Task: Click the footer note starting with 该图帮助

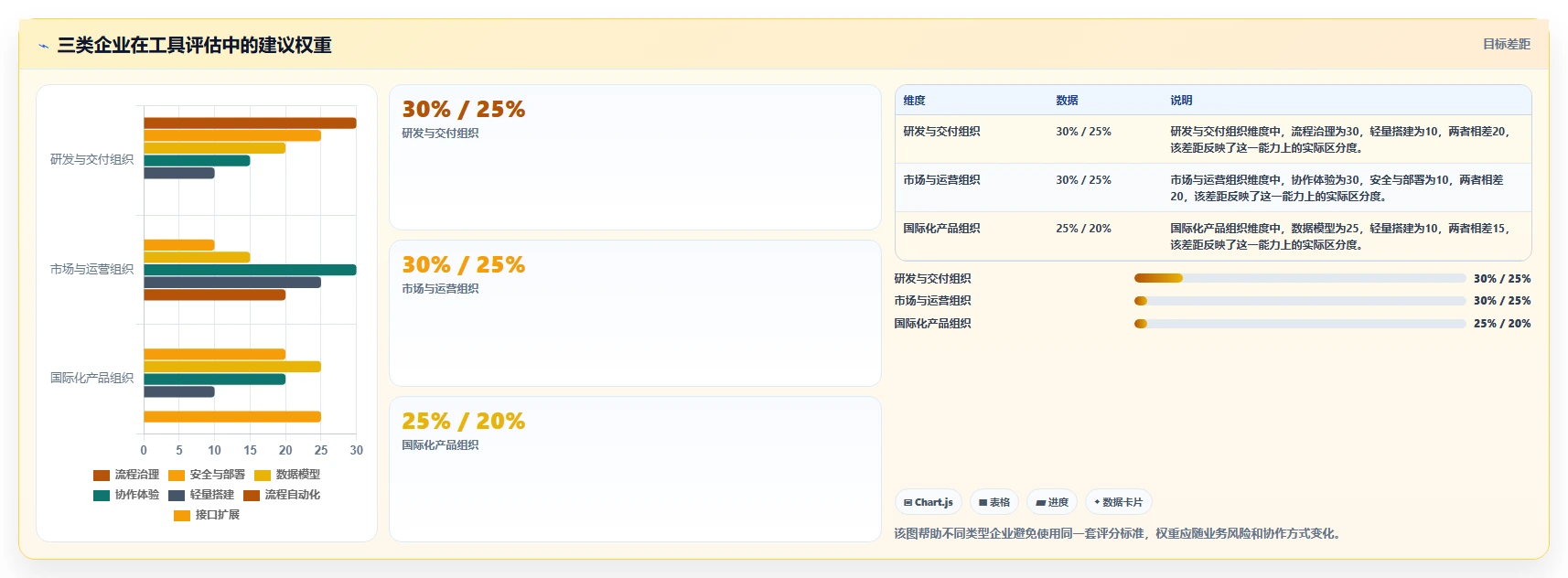Action: pos(1120,533)
